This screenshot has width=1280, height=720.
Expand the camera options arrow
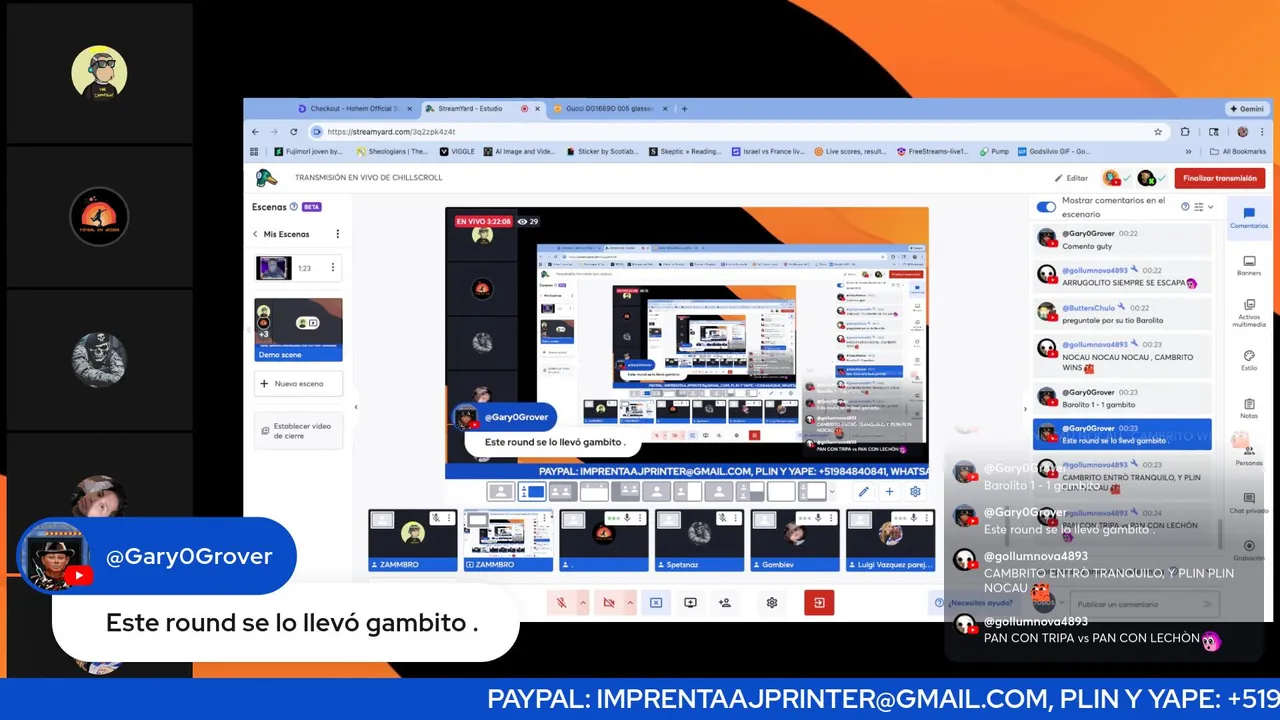click(630, 603)
